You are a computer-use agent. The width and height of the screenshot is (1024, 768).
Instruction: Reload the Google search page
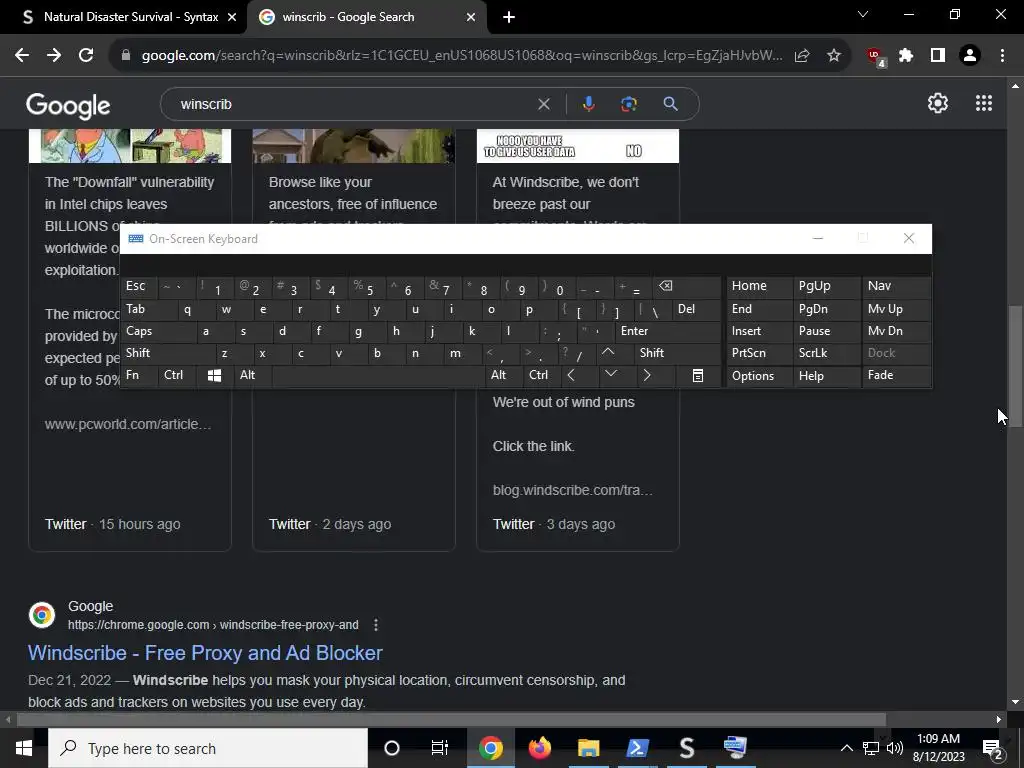click(x=86, y=56)
